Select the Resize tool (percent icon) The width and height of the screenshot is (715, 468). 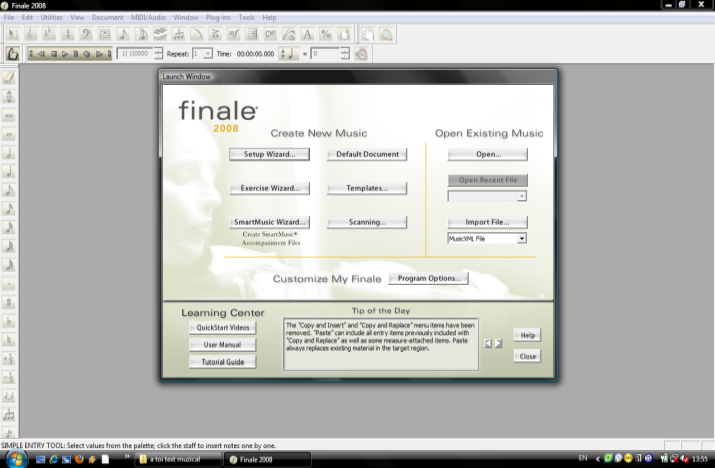326,34
